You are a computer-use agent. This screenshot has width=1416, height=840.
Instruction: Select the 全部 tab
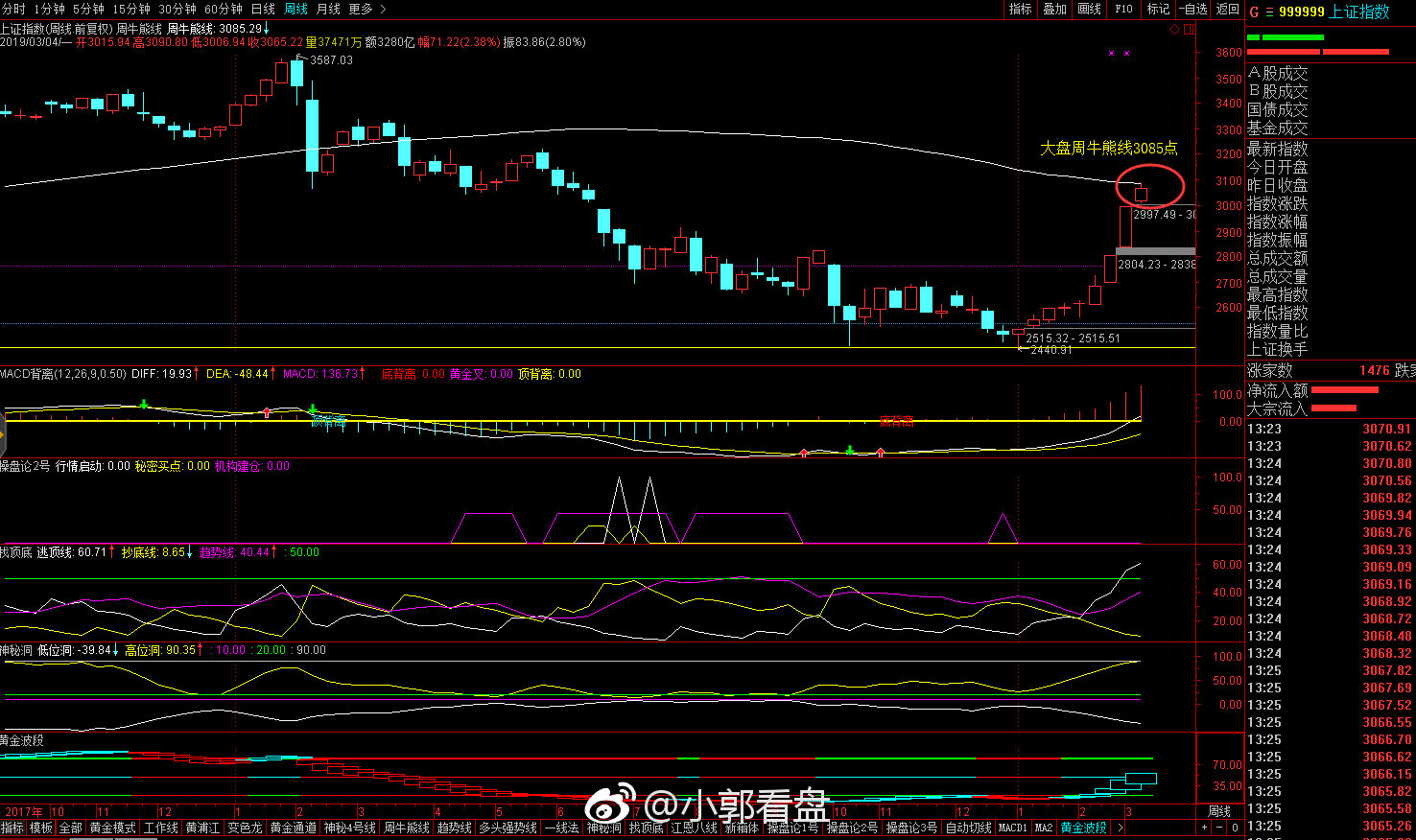71,828
